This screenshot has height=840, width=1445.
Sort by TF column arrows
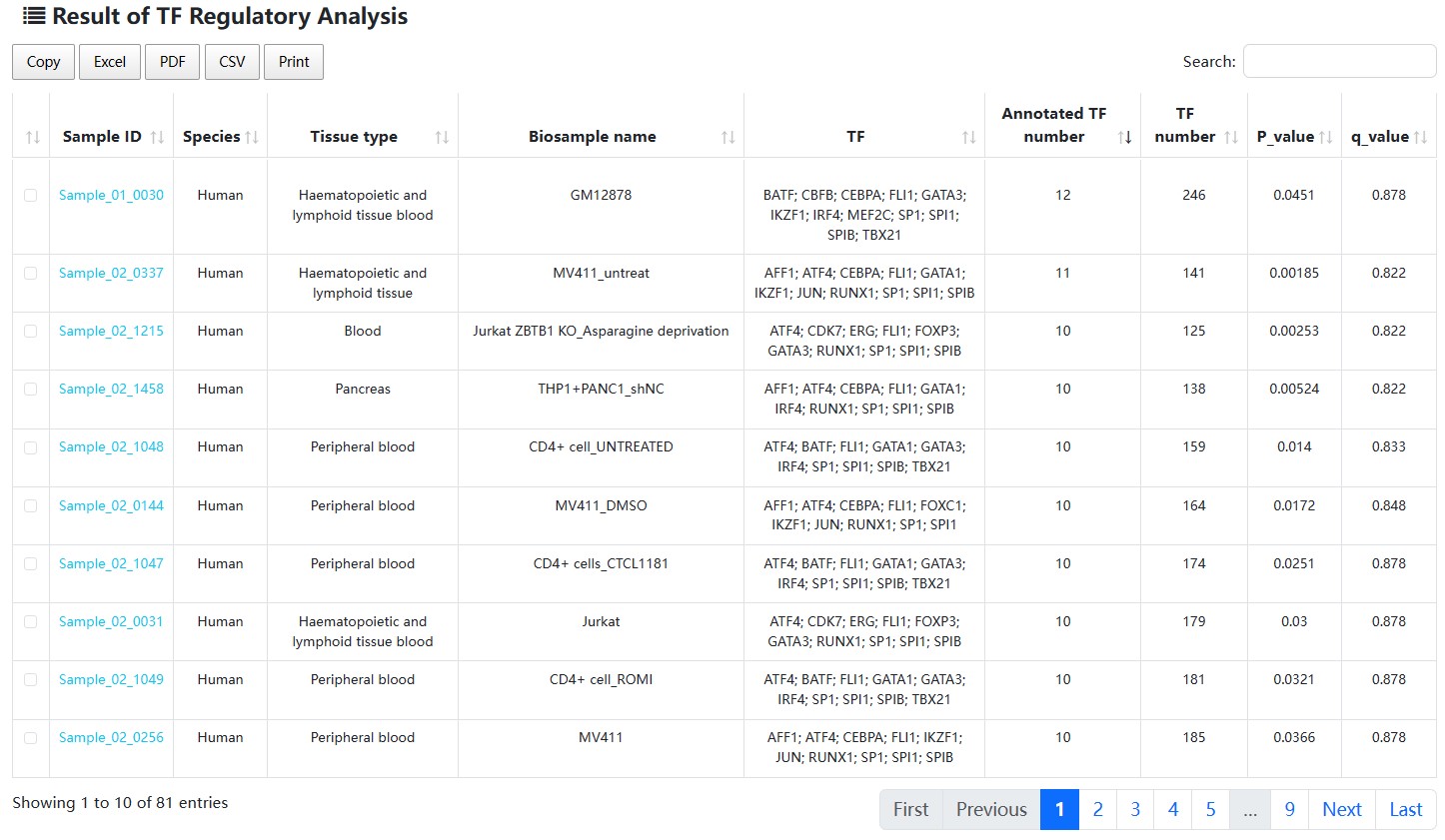(968, 137)
